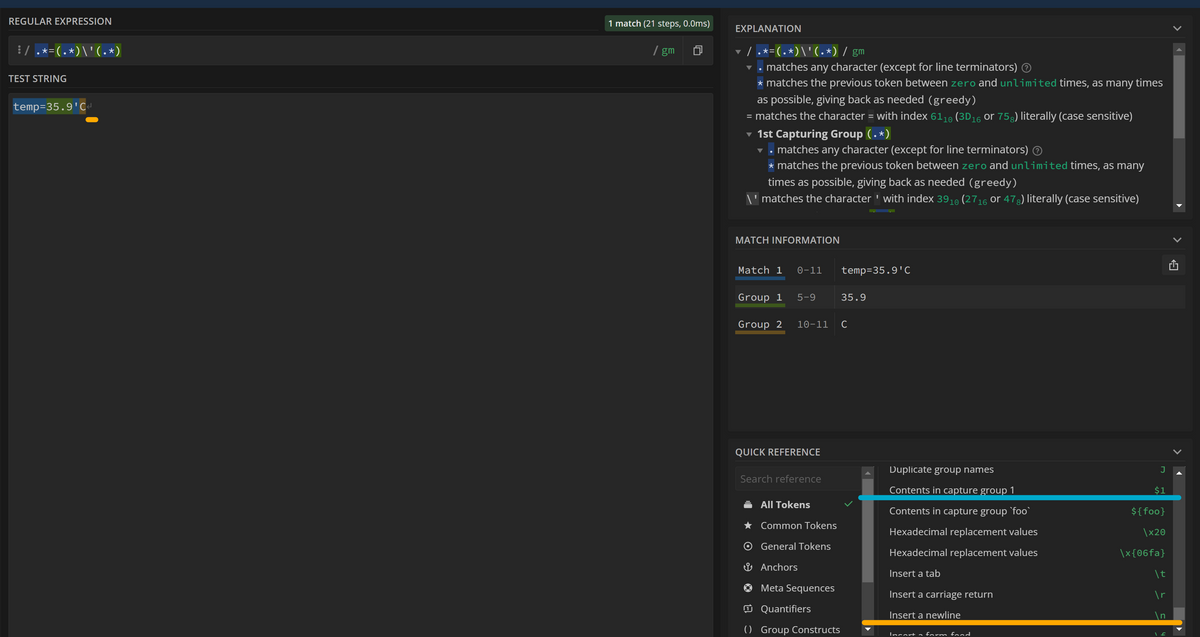The image size is (1200, 637).
Task: Select the All Tokens tray icon
Action: pos(748,505)
